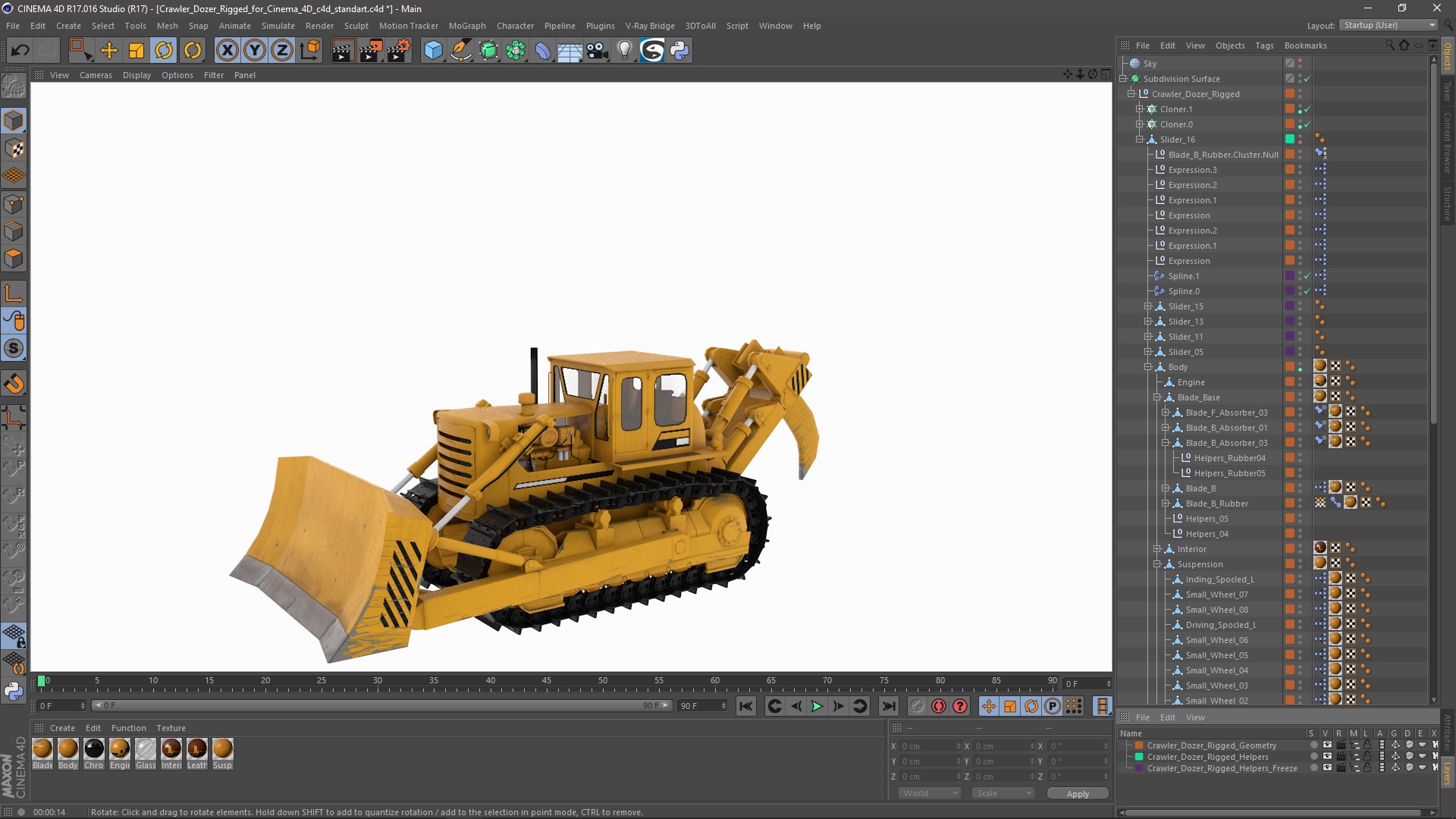Click the Python script icon in toolbar
The height and width of the screenshot is (819, 1456).
pos(679,51)
